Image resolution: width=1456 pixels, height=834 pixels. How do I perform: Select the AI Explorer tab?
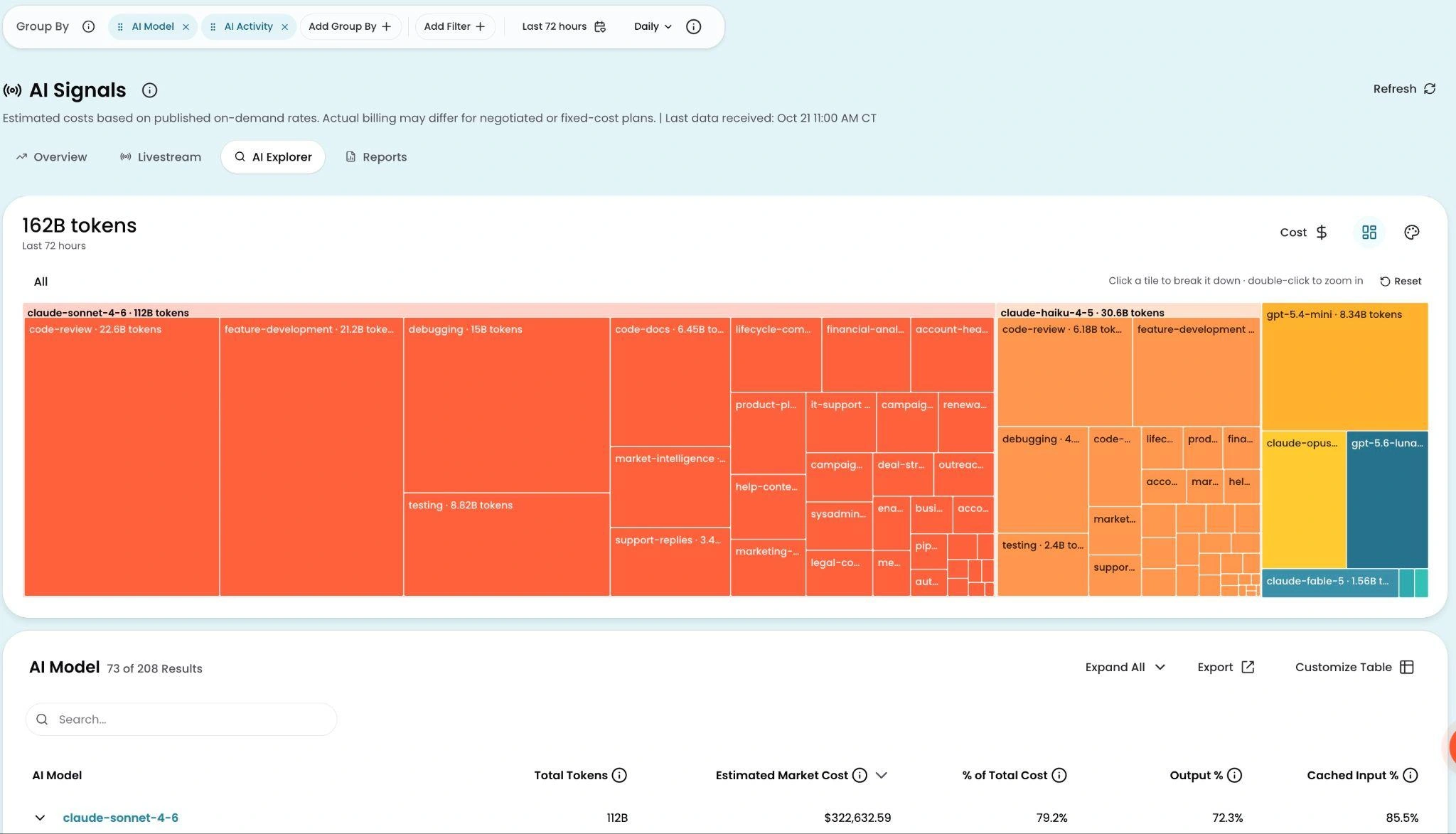[273, 157]
